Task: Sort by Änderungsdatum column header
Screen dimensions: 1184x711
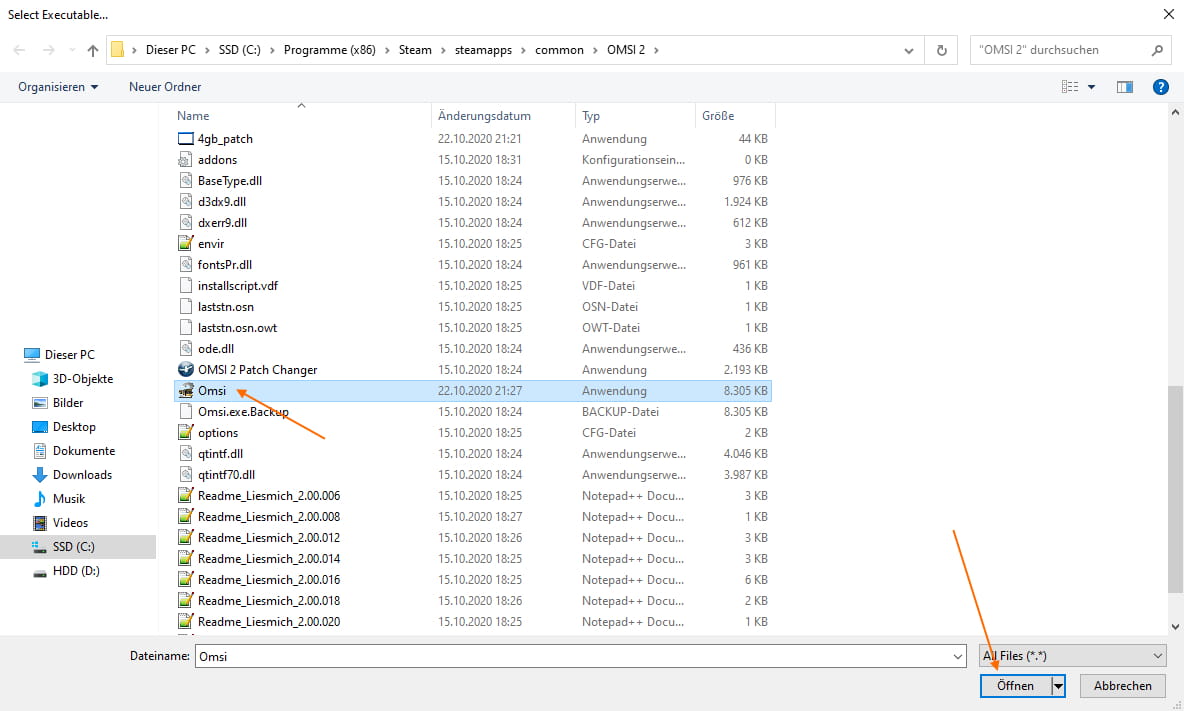Action: point(484,116)
